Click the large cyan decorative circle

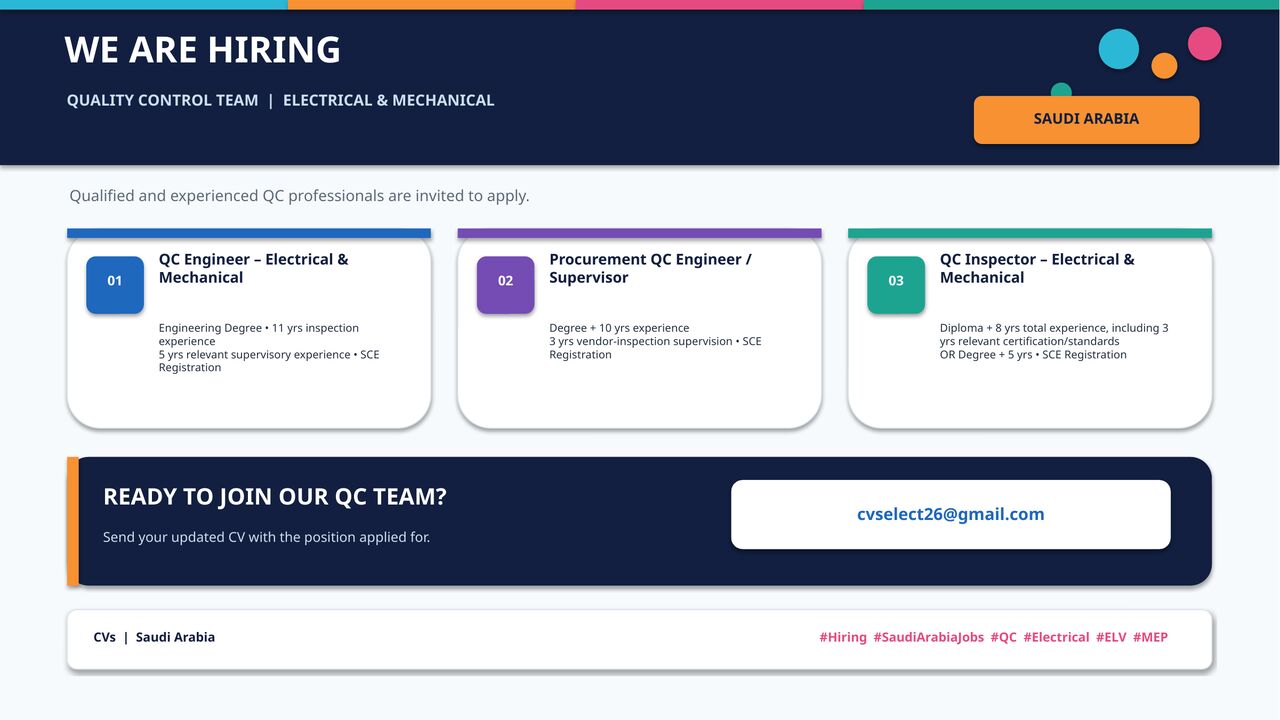coord(1119,49)
